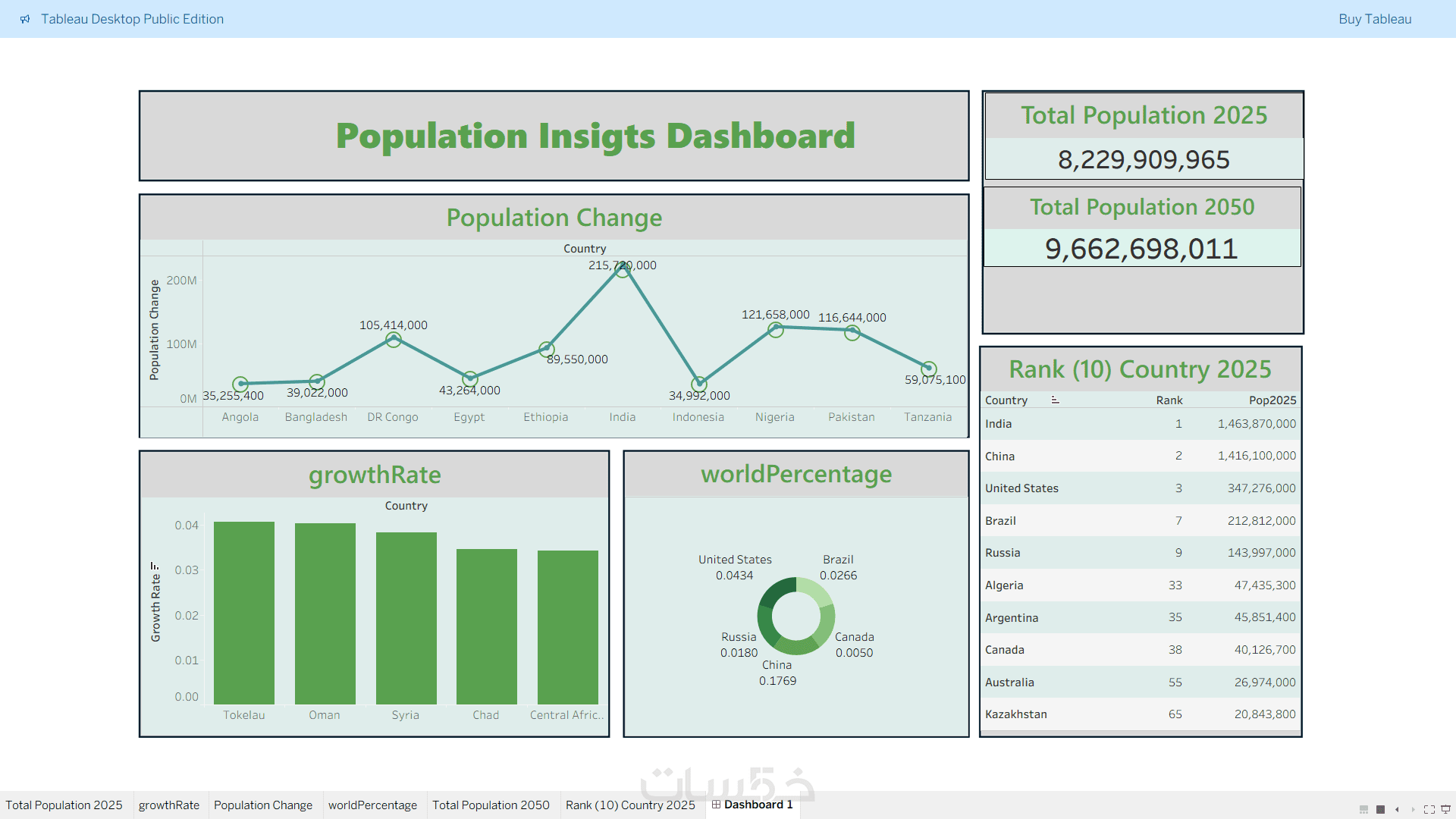Click the filmstrip view icon in status bar
This screenshot has width=1456, height=819.
(1363, 809)
